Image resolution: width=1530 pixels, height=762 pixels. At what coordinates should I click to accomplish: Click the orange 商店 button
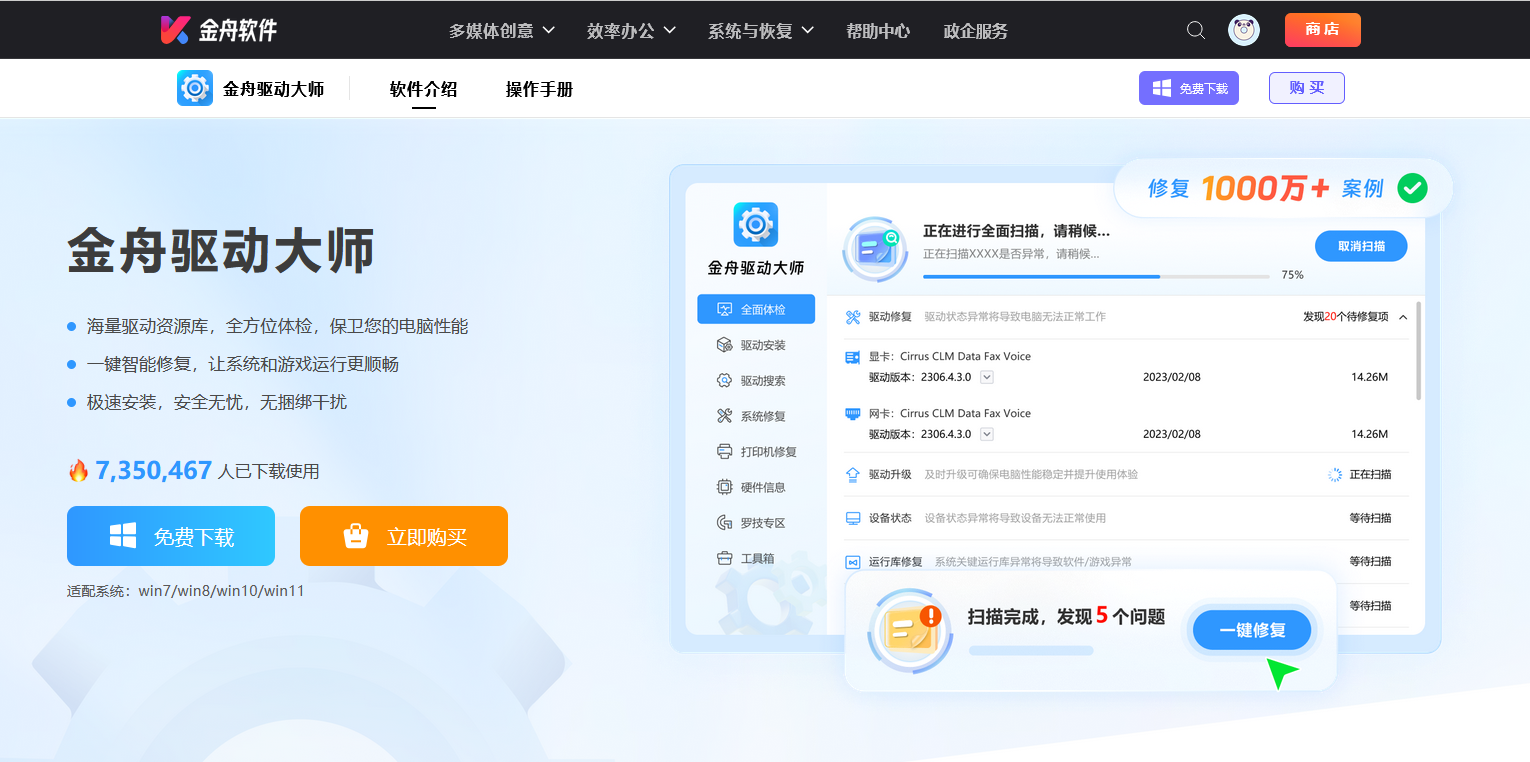pyautogui.click(x=1322, y=30)
